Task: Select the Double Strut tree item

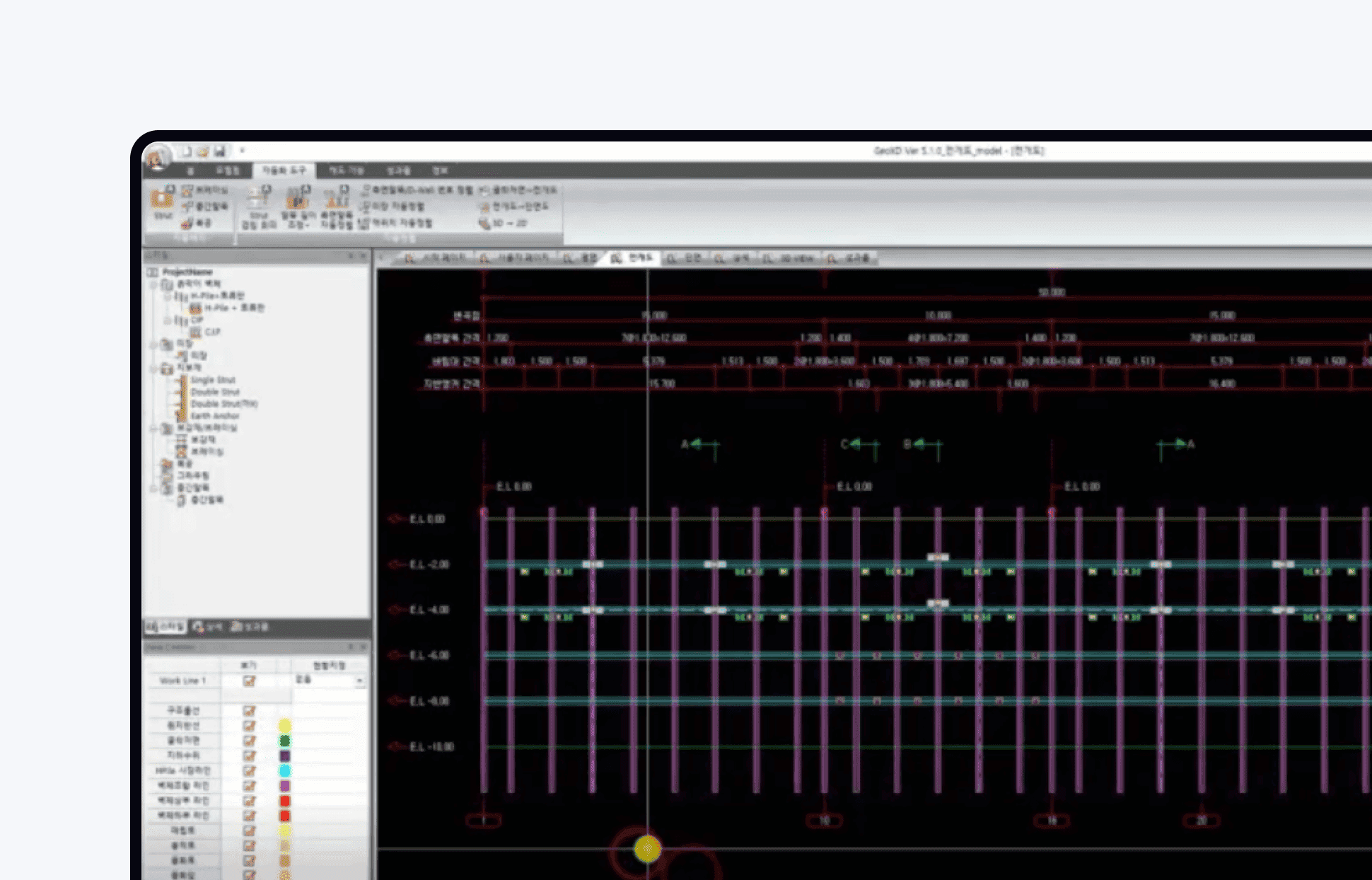Action: [215, 392]
